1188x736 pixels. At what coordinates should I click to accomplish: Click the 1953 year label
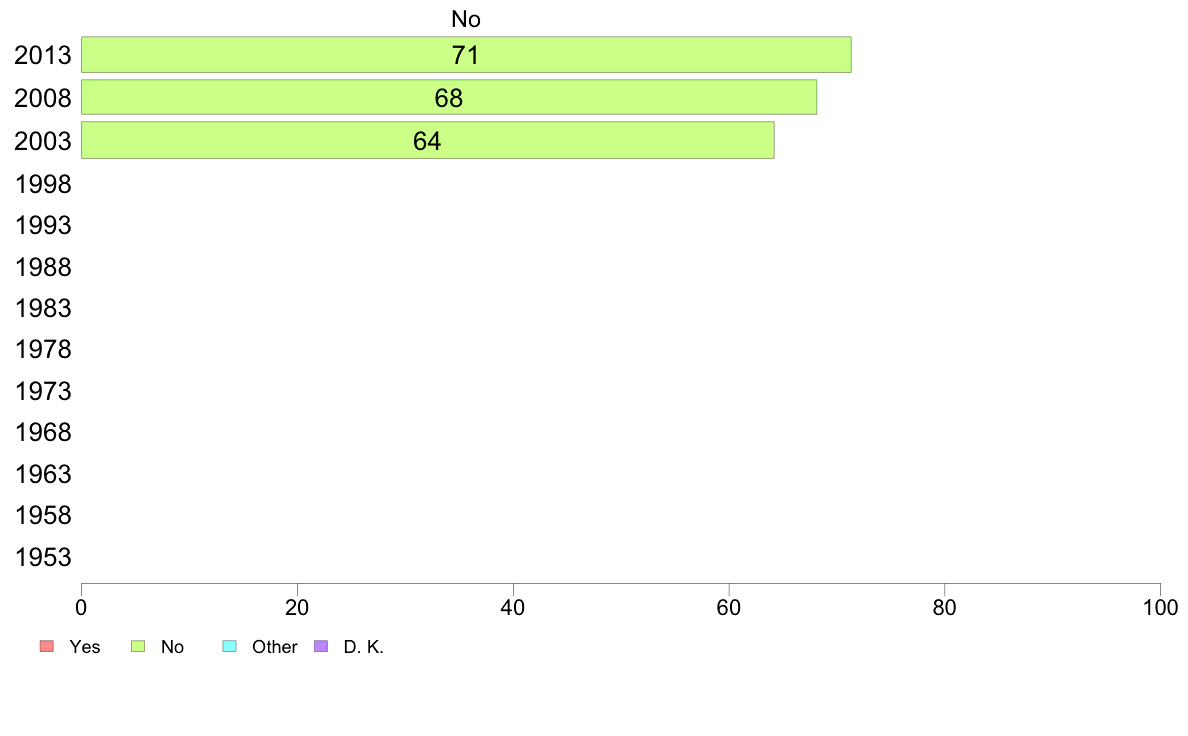42,557
